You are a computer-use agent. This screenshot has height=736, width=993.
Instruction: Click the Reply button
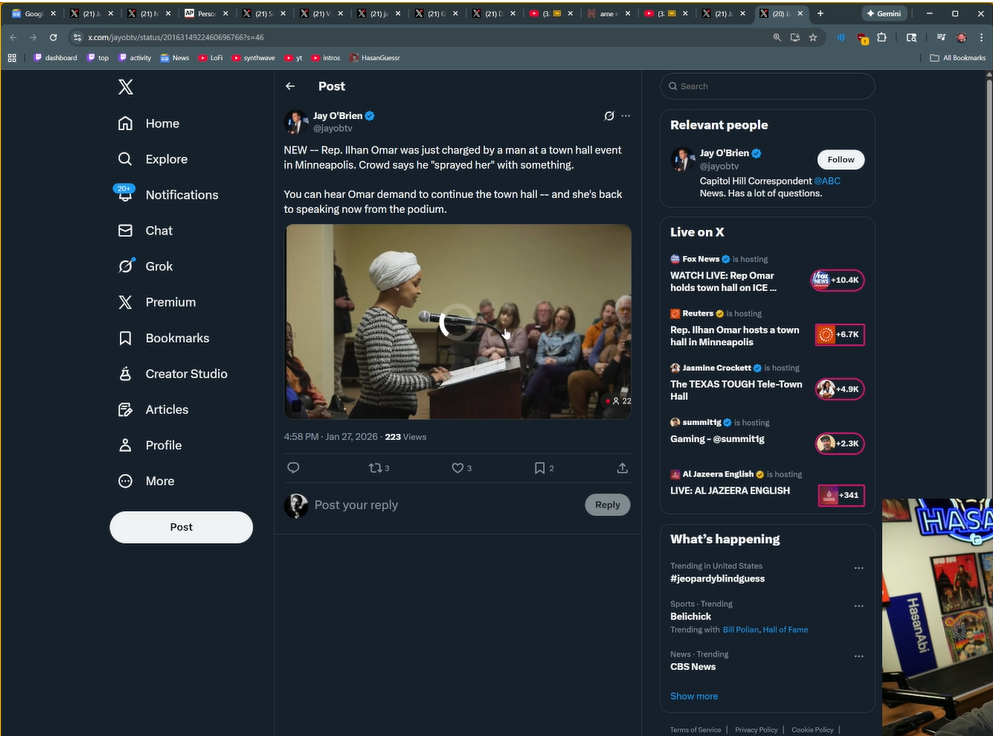pyautogui.click(x=607, y=505)
